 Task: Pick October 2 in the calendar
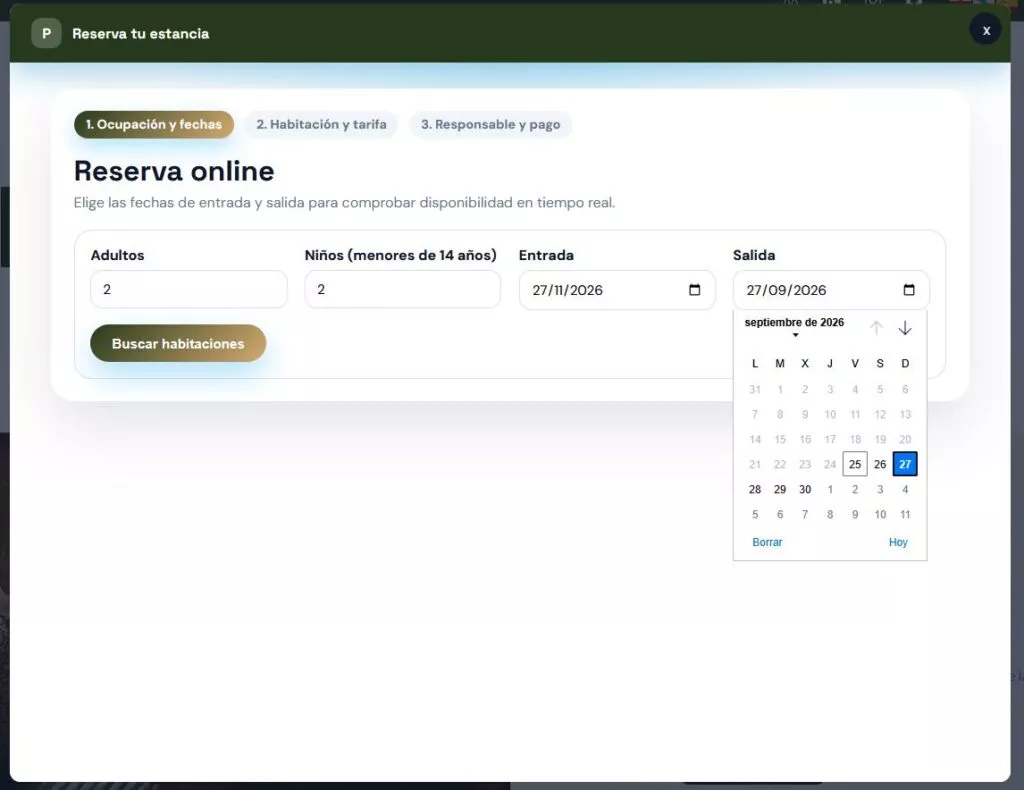(x=855, y=489)
